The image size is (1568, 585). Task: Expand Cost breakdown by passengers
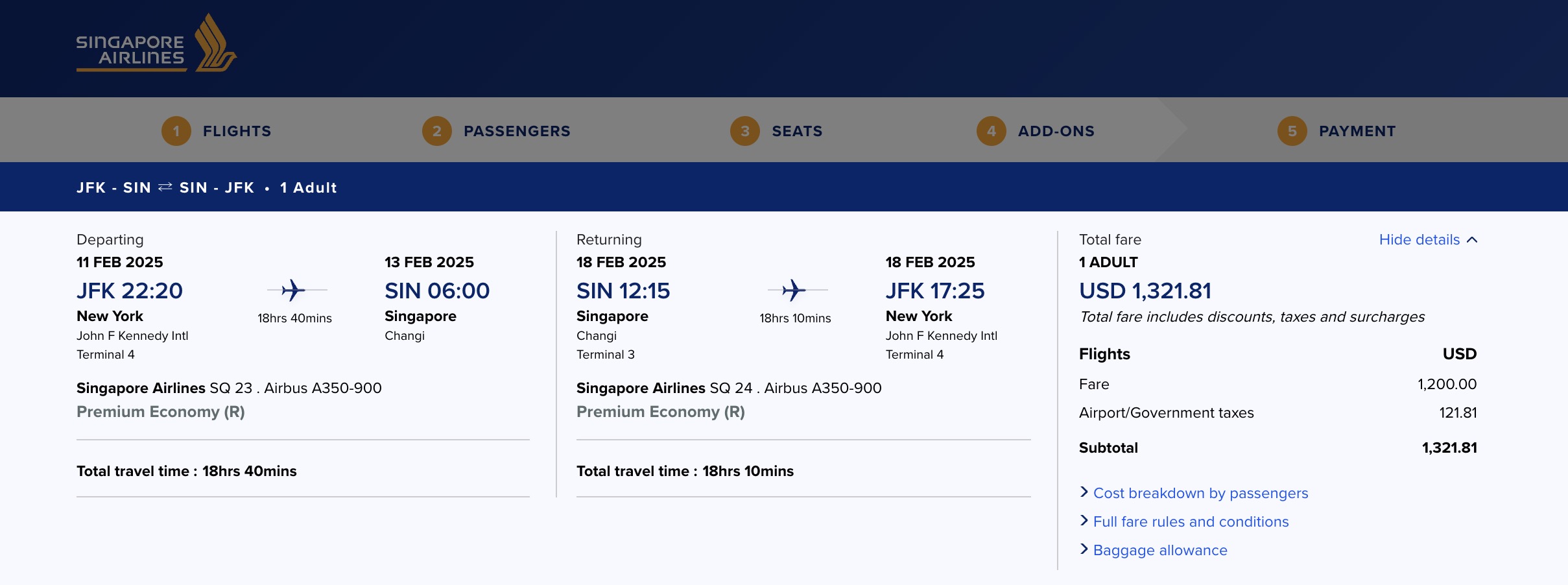point(1200,493)
